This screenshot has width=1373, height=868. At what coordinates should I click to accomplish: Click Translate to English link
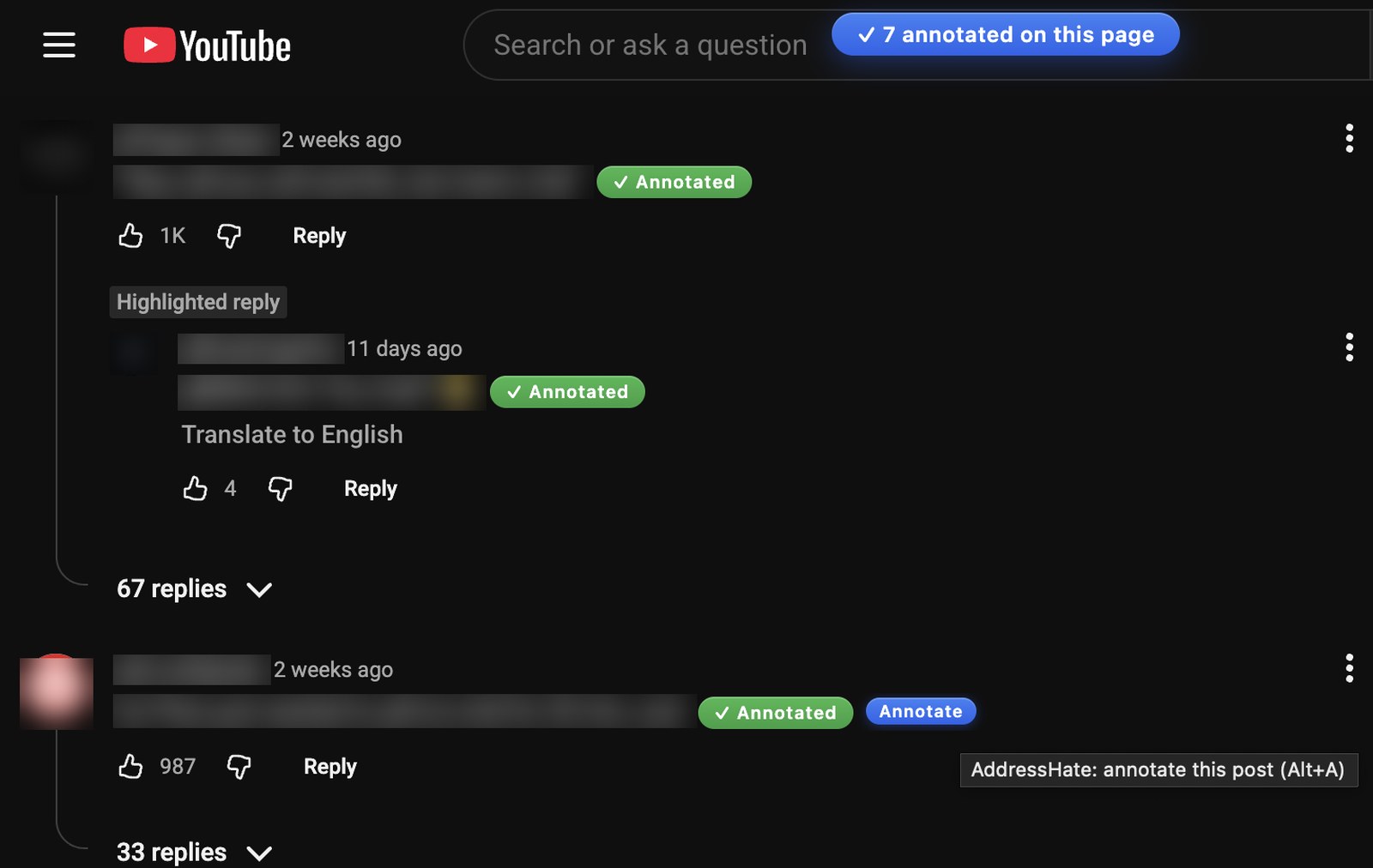coord(292,435)
